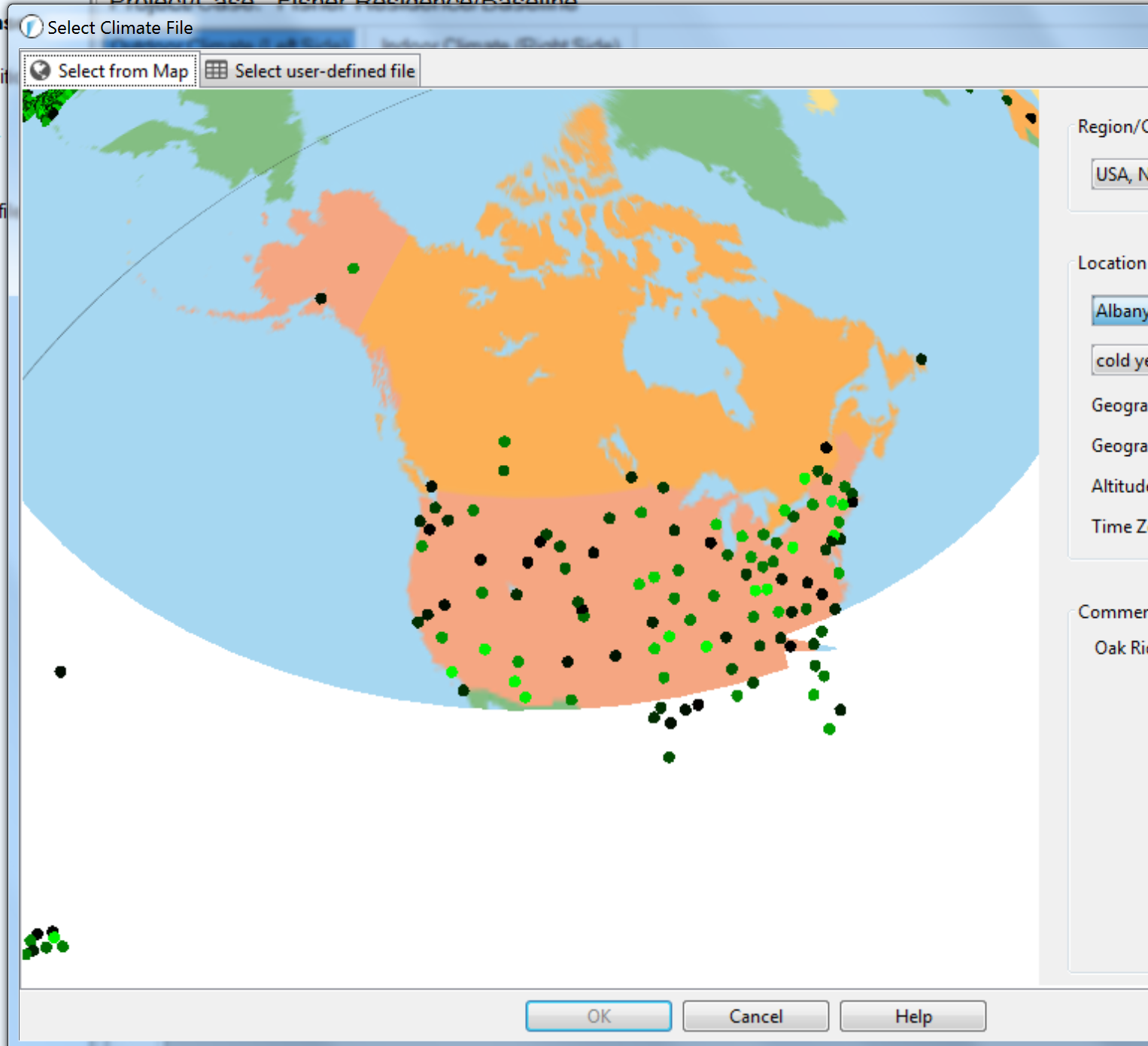Image resolution: width=1148 pixels, height=1046 pixels.
Task: Open the Region dropdown showing USA
Action: click(x=1120, y=175)
